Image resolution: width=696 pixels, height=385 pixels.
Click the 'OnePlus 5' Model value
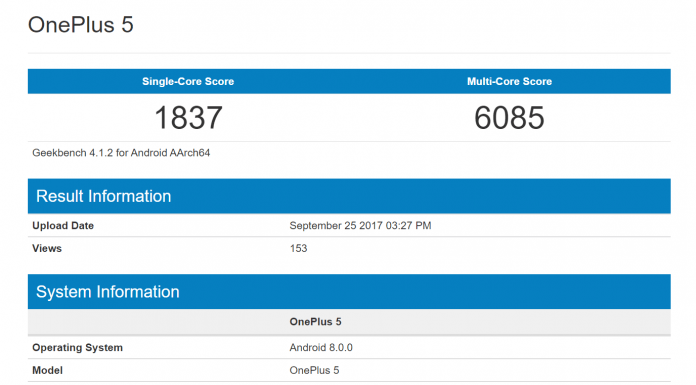pyautogui.click(x=314, y=370)
